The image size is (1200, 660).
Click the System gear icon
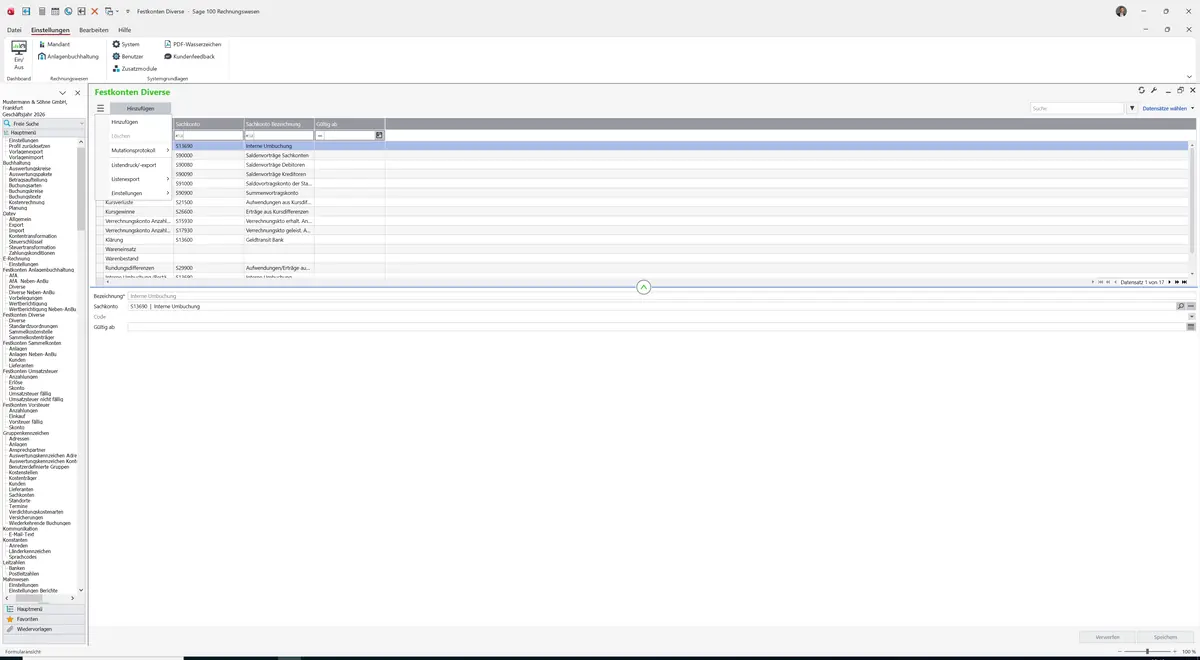click(116, 45)
